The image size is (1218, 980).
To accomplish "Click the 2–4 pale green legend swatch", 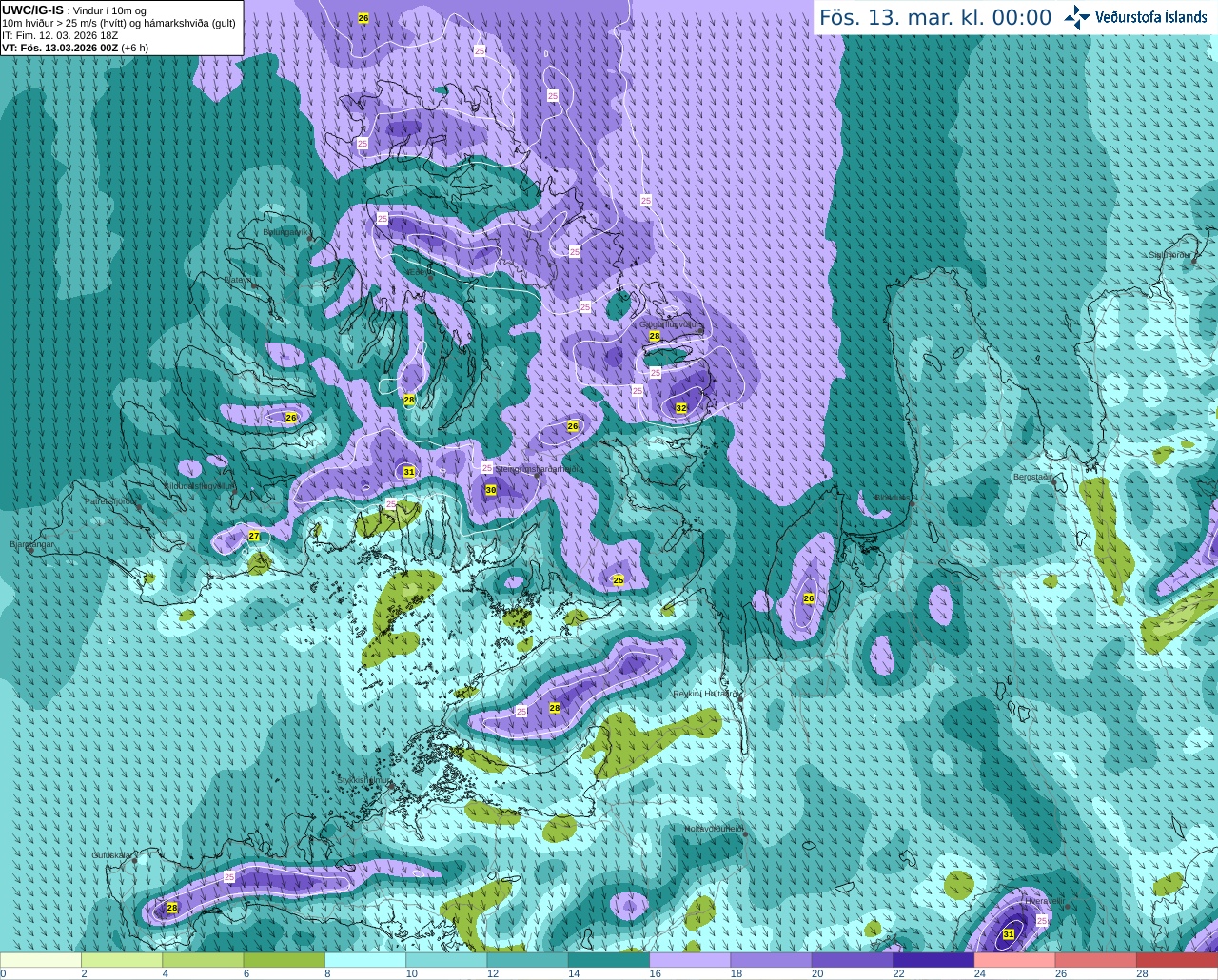I will [x=122, y=960].
